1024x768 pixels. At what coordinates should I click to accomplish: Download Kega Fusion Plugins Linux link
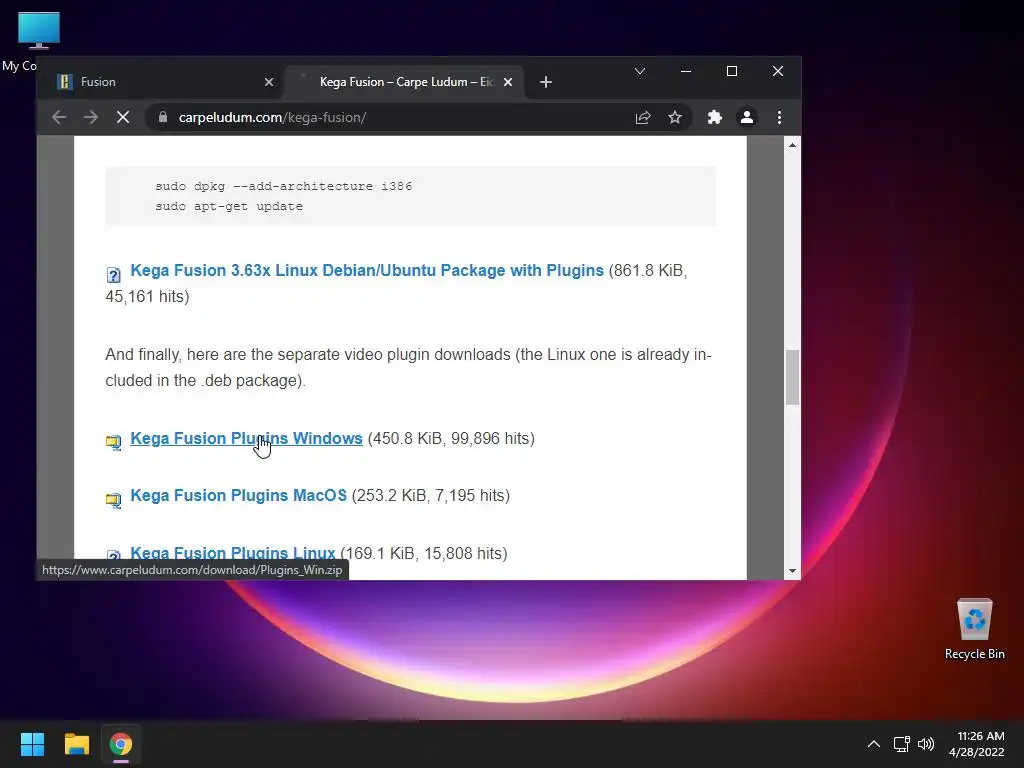tap(232, 553)
